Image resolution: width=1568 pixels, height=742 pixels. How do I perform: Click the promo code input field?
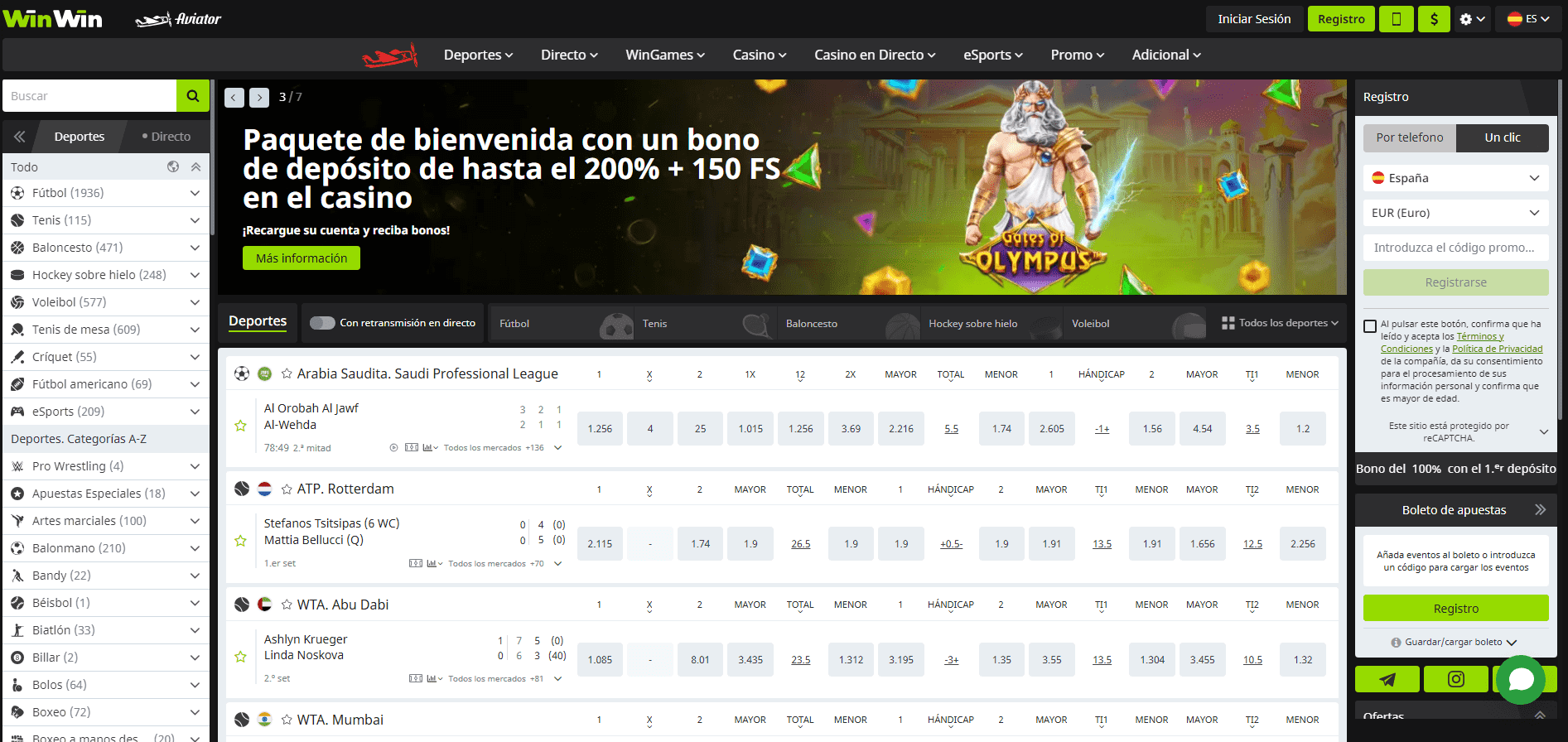[1456, 248]
